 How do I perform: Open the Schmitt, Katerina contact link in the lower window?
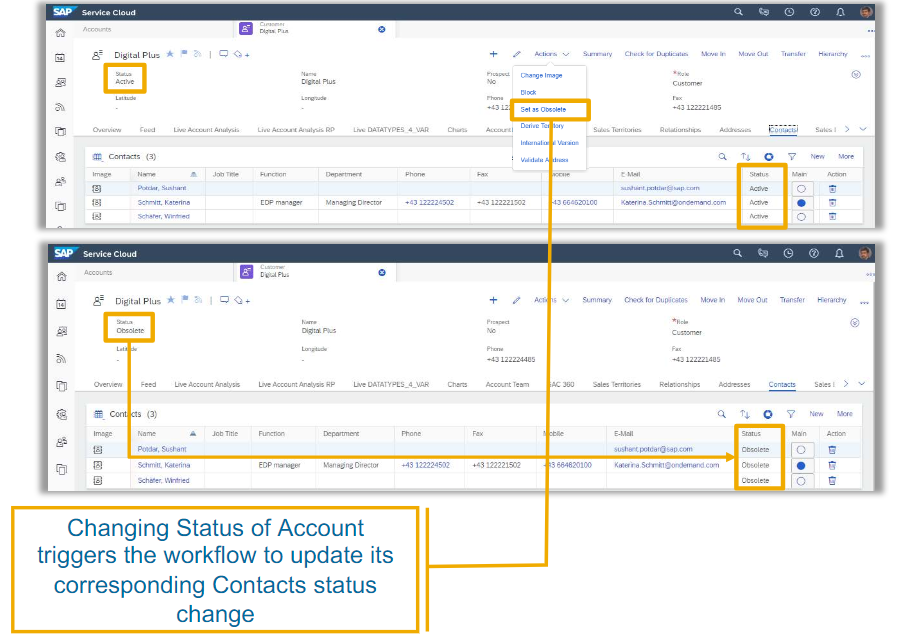pyautogui.click(x=164, y=465)
